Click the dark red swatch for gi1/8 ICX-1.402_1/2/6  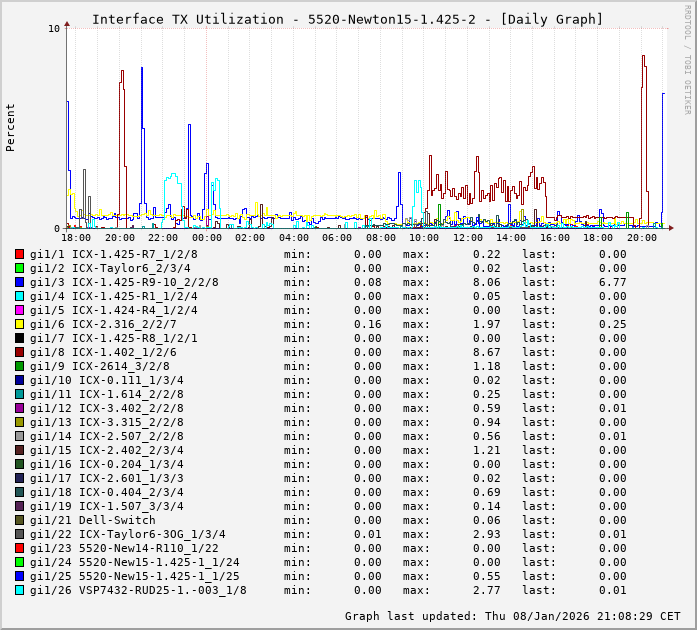19,352
